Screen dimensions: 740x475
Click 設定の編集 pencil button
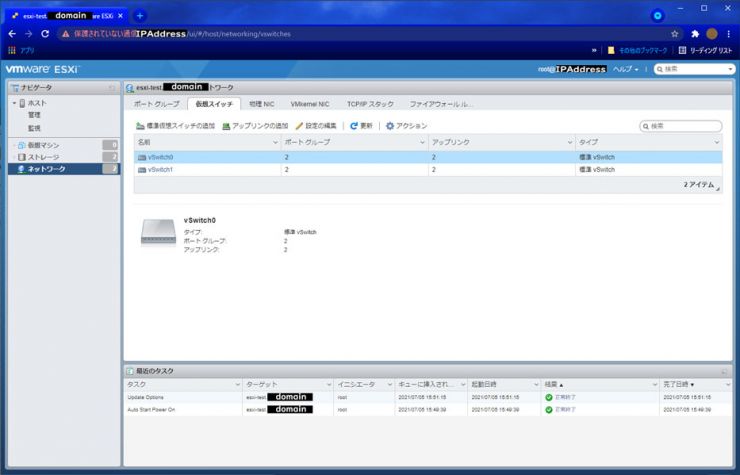click(x=316, y=126)
